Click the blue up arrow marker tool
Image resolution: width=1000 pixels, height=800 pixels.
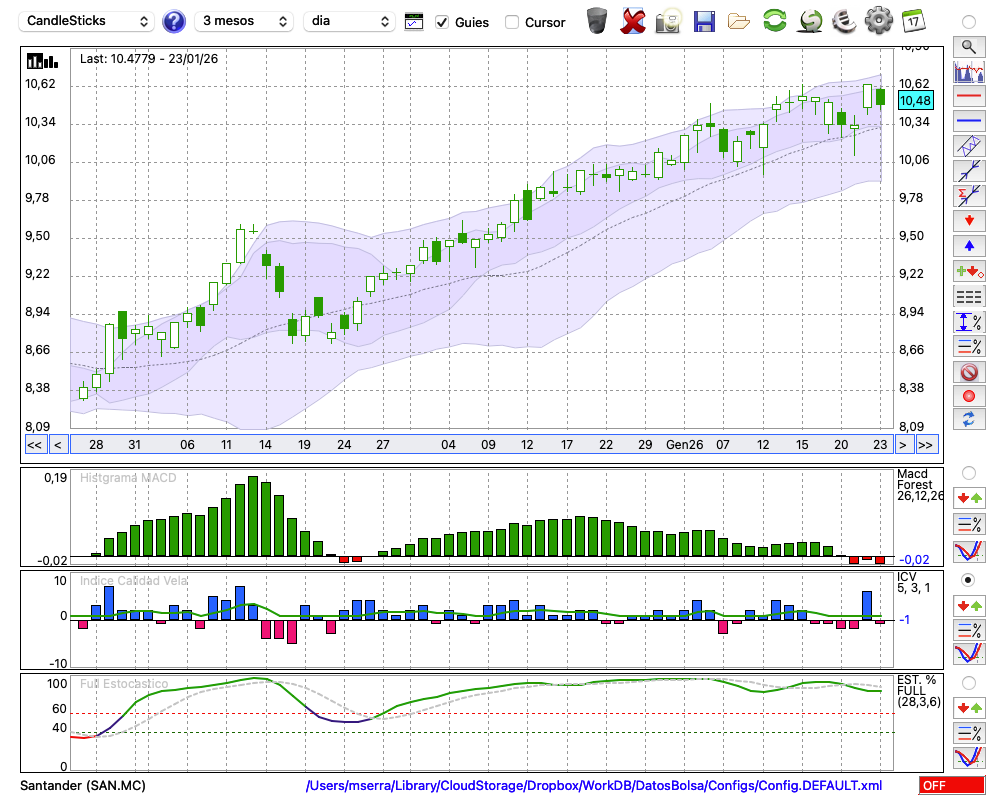pyautogui.click(x=968, y=245)
